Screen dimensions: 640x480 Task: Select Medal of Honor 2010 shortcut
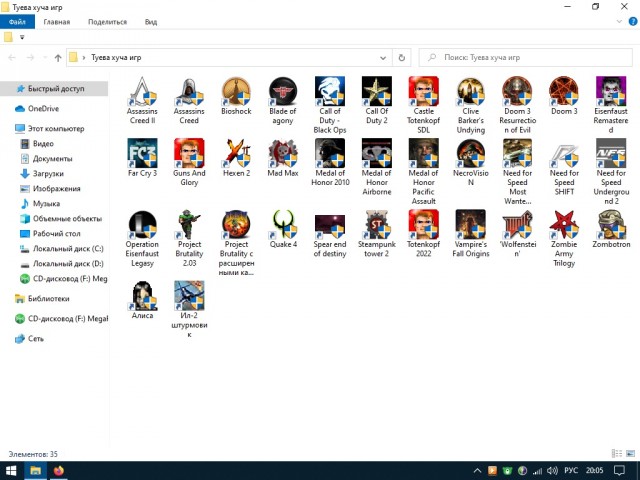coord(330,162)
